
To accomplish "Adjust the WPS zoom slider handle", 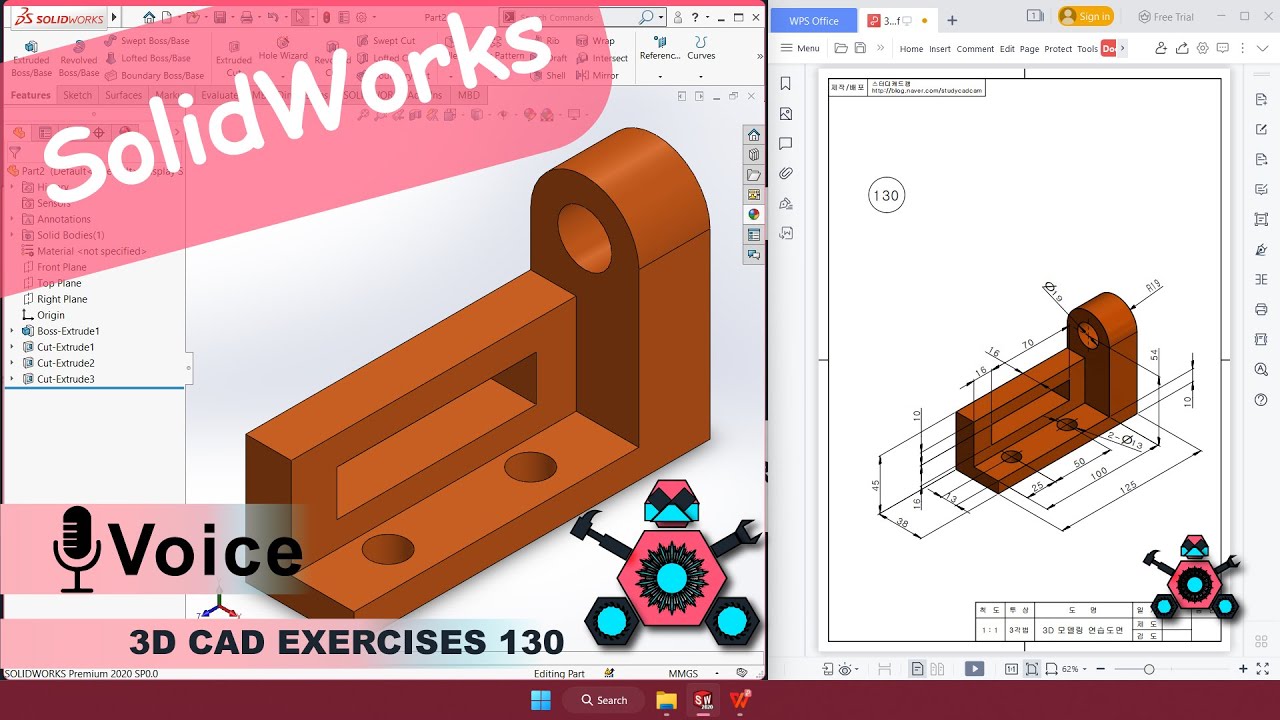I will point(1149,669).
